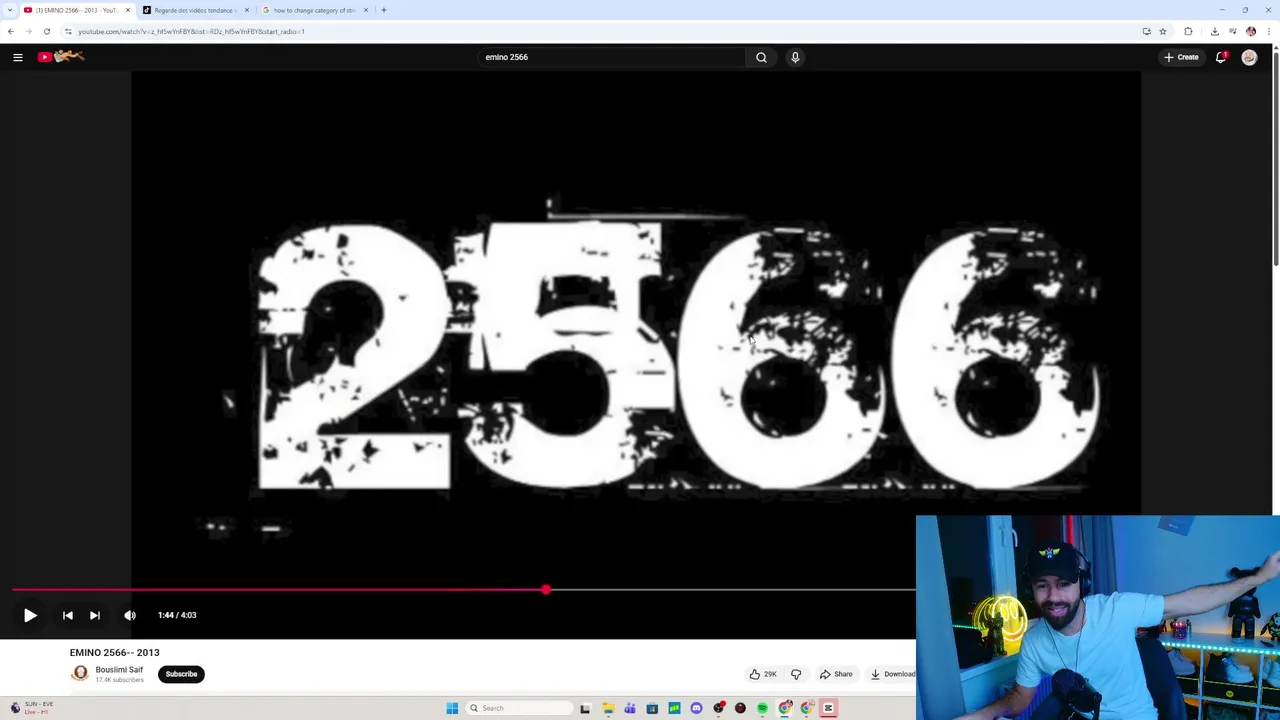Go to YouTube home via logo
The image size is (1280, 720).
(x=61, y=57)
